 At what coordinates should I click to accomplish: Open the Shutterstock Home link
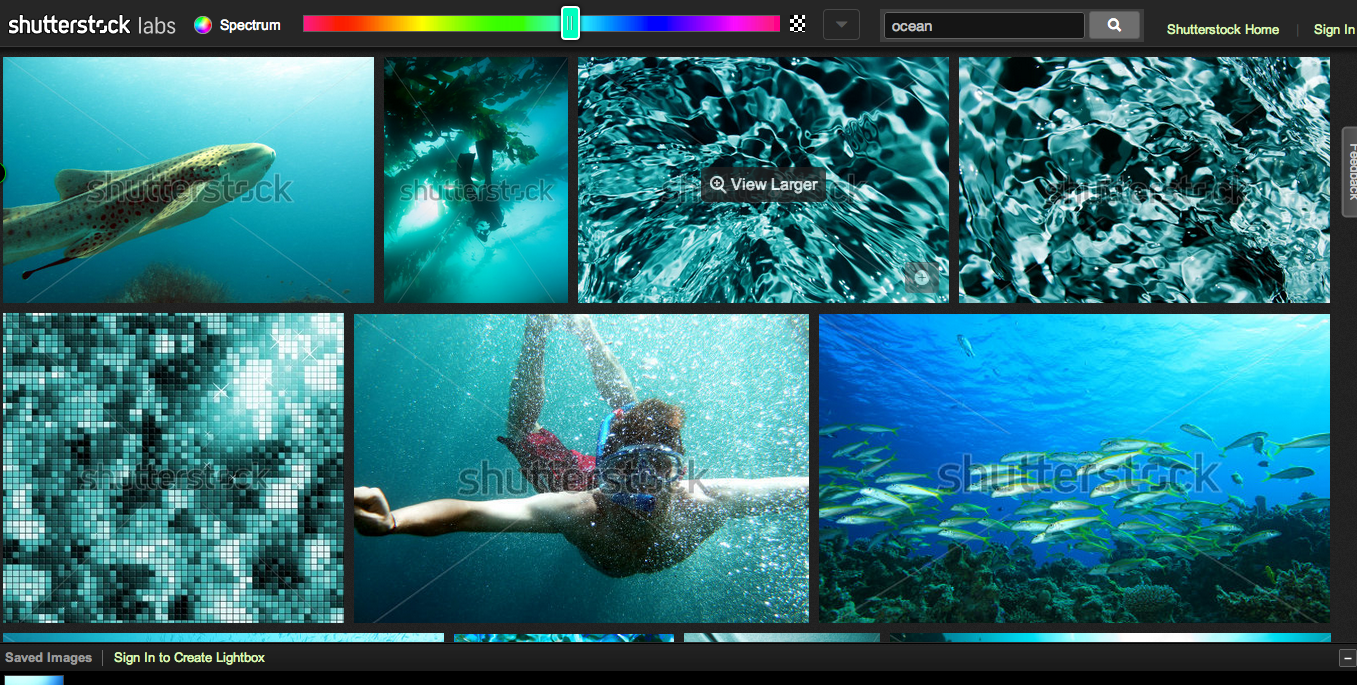pyautogui.click(x=1222, y=29)
